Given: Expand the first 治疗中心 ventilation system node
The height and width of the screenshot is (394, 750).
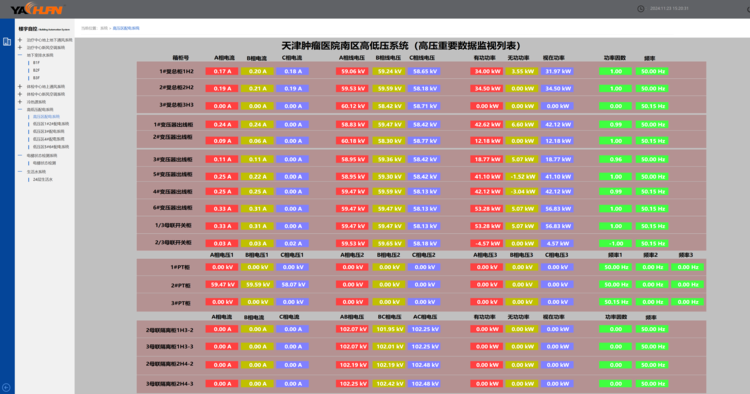Looking at the screenshot, I should (20, 40).
